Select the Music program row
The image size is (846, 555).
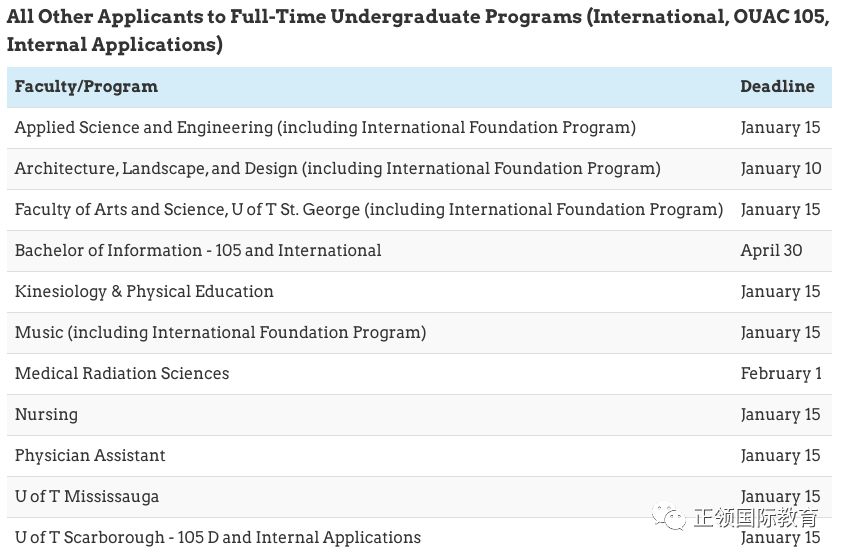click(419, 333)
